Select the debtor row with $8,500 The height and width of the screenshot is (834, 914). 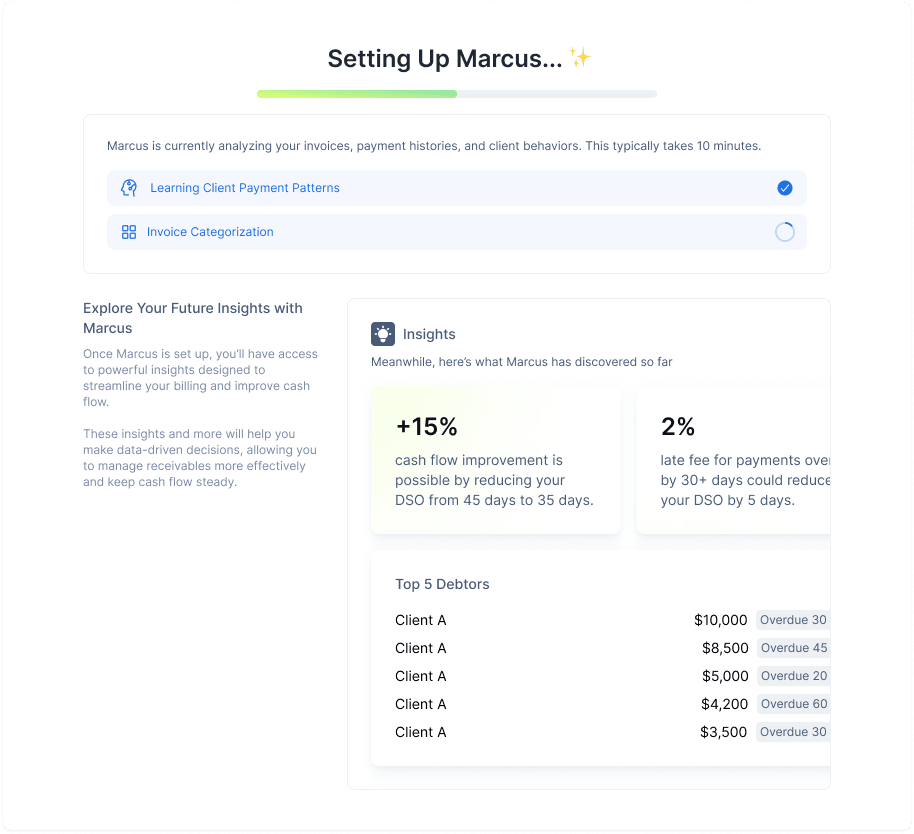pyautogui.click(x=570, y=648)
